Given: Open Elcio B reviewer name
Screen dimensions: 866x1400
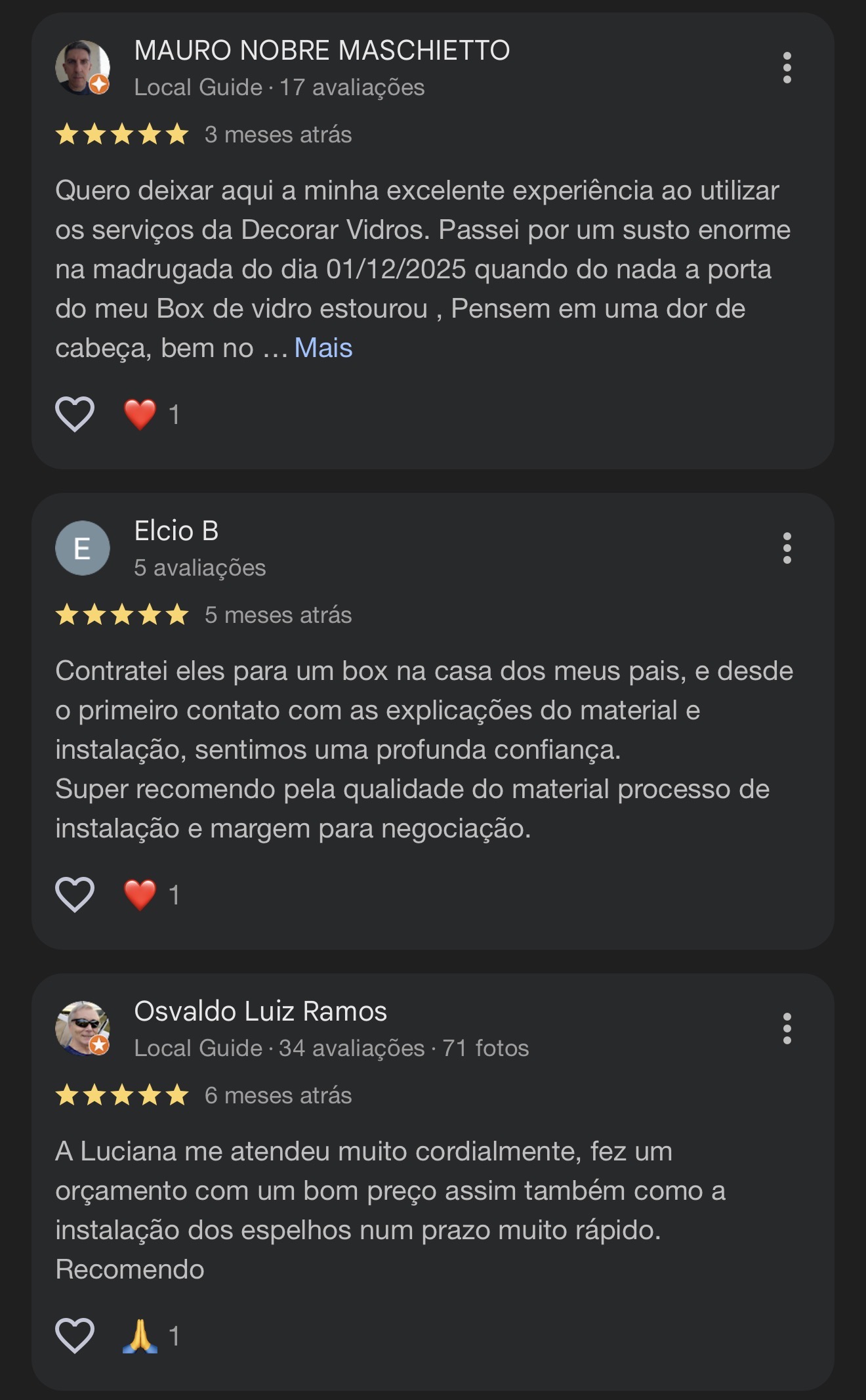Looking at the screenshot, I should [176, 531].
